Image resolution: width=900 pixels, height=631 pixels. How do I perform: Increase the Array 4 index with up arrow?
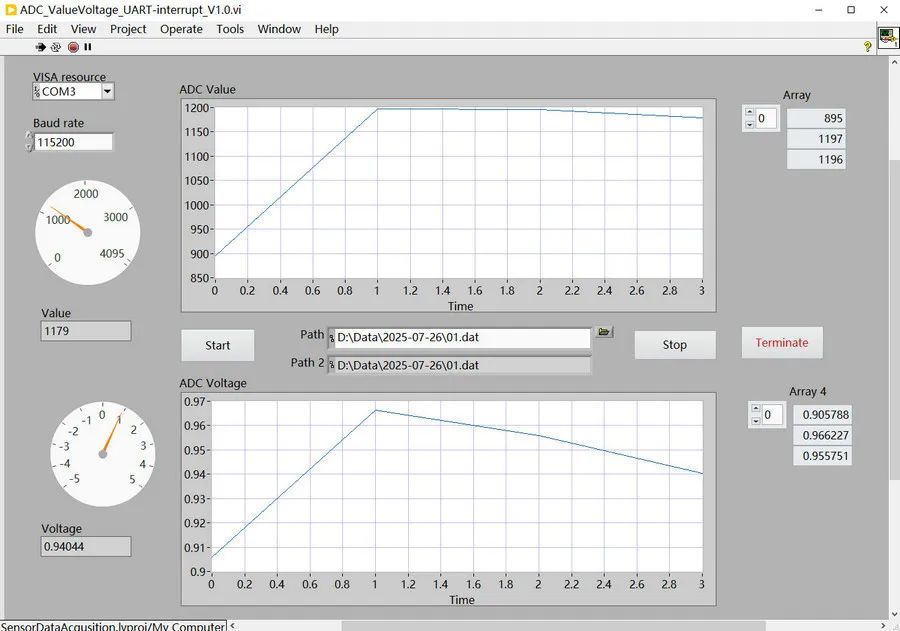pos(756,408)
